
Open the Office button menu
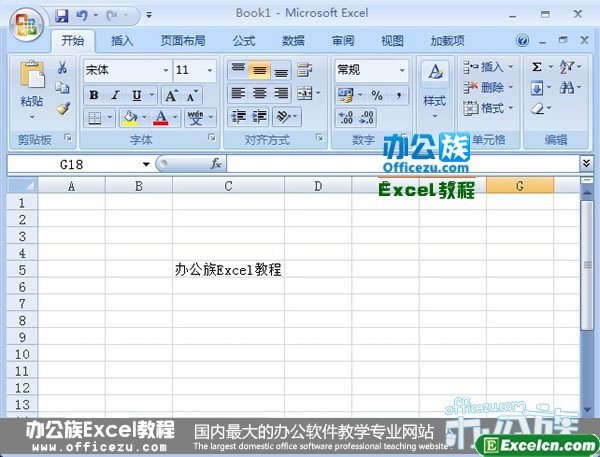point(26,25)
